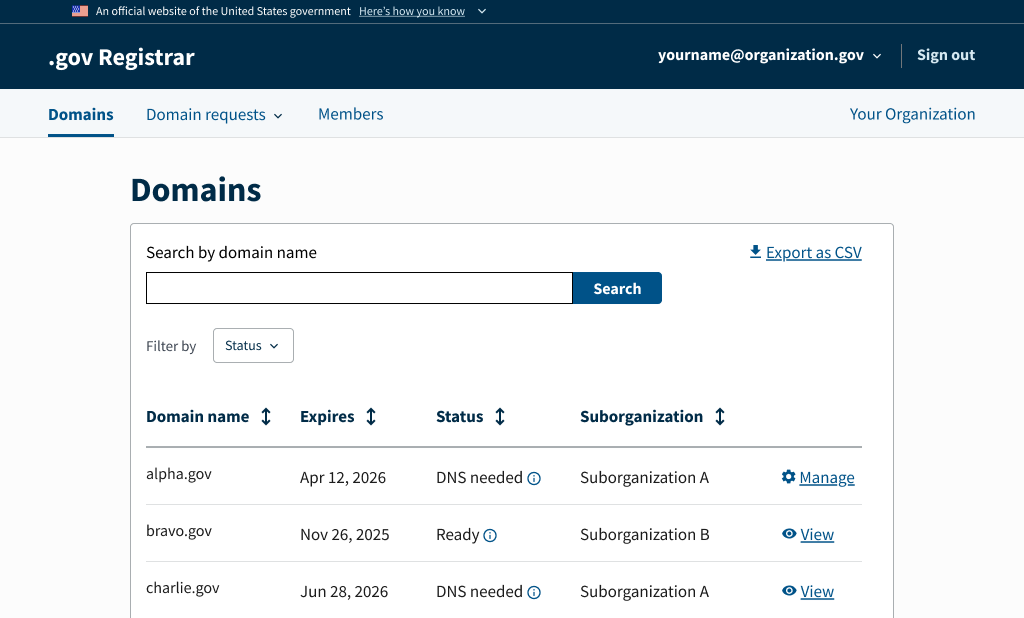Sort by Suborganization arrow icon
The width and height of the screenshot is (1024, 618).
pyautogui.click(x=720, y=417)
